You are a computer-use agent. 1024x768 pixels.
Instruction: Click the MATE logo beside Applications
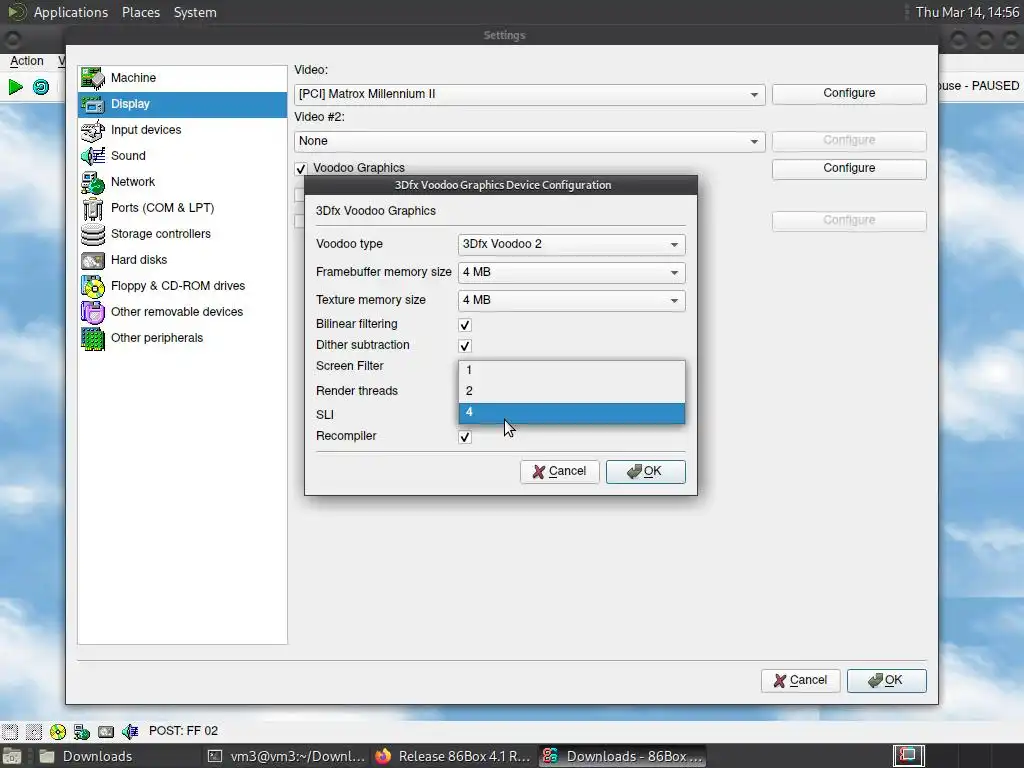(17, 12)
